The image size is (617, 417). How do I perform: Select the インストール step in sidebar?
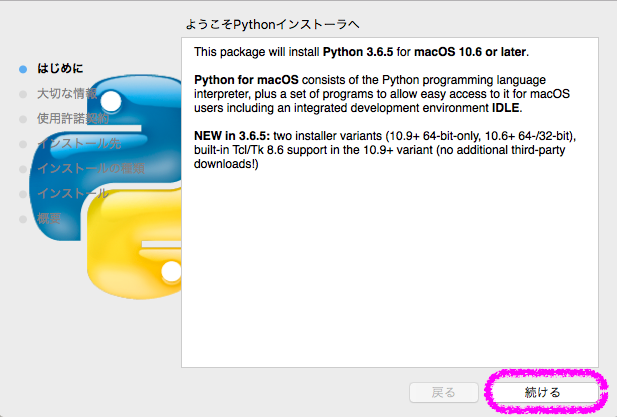(x=72, y=194)
